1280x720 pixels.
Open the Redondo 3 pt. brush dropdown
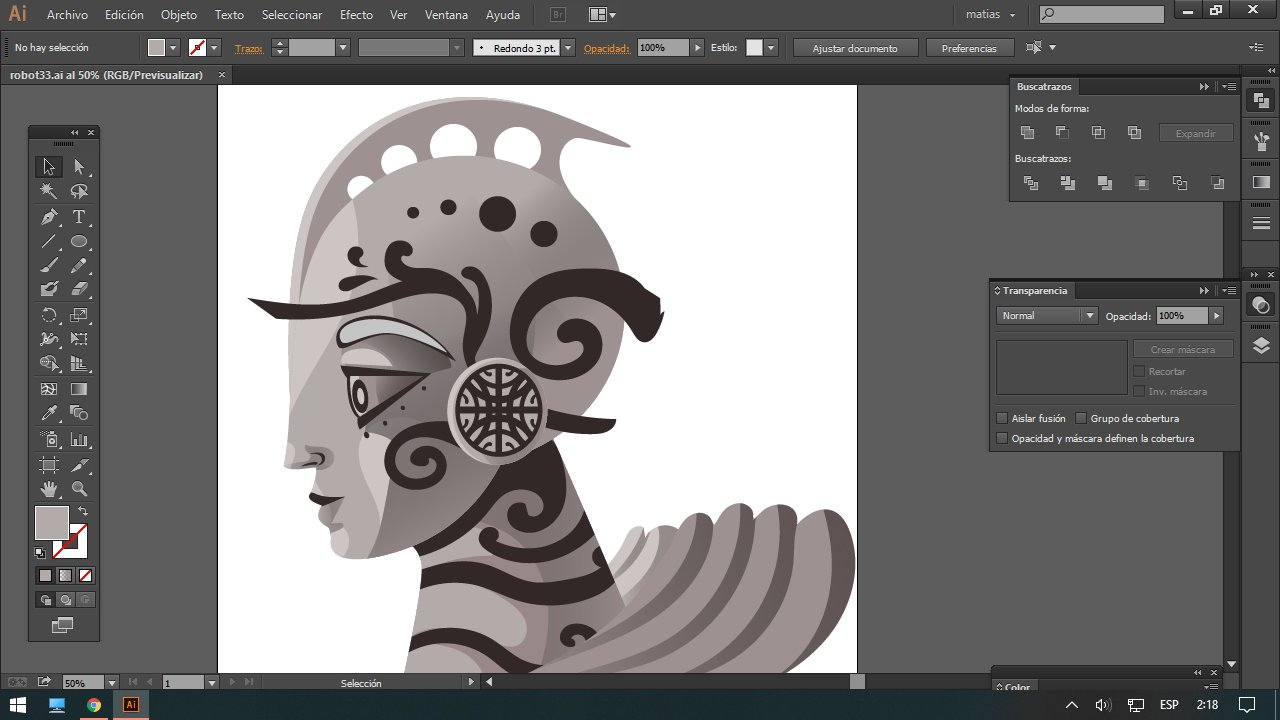pyautogui.click(x=568, y=47)
